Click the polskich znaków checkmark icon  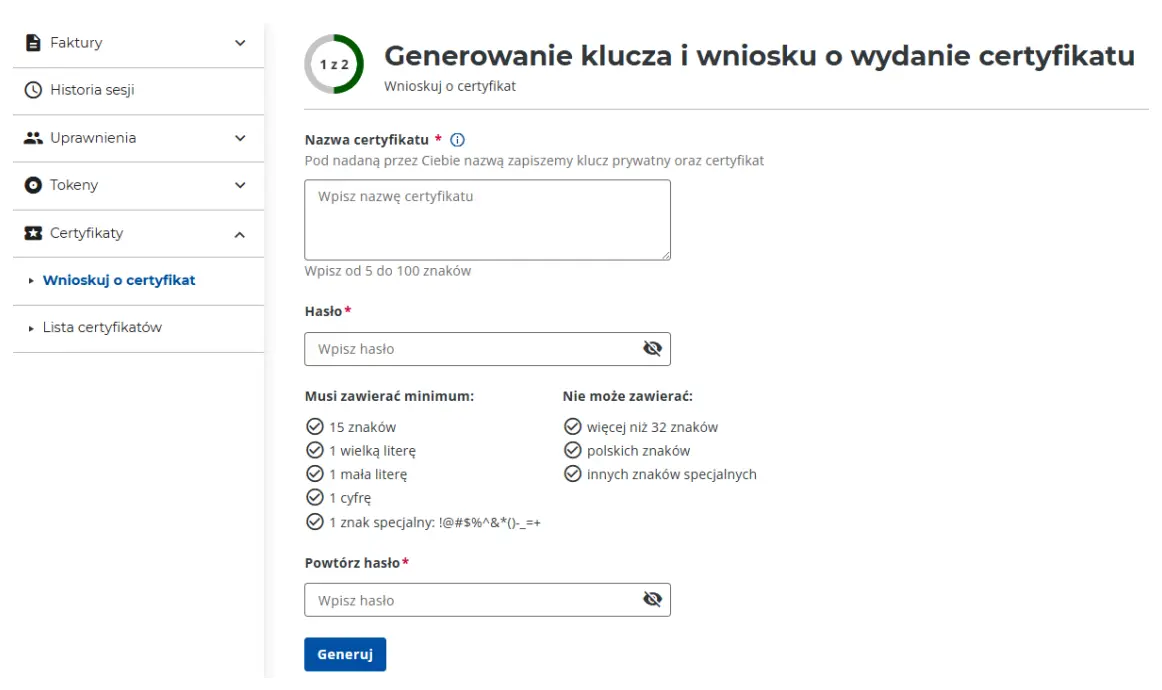click(x=573, y=451)
